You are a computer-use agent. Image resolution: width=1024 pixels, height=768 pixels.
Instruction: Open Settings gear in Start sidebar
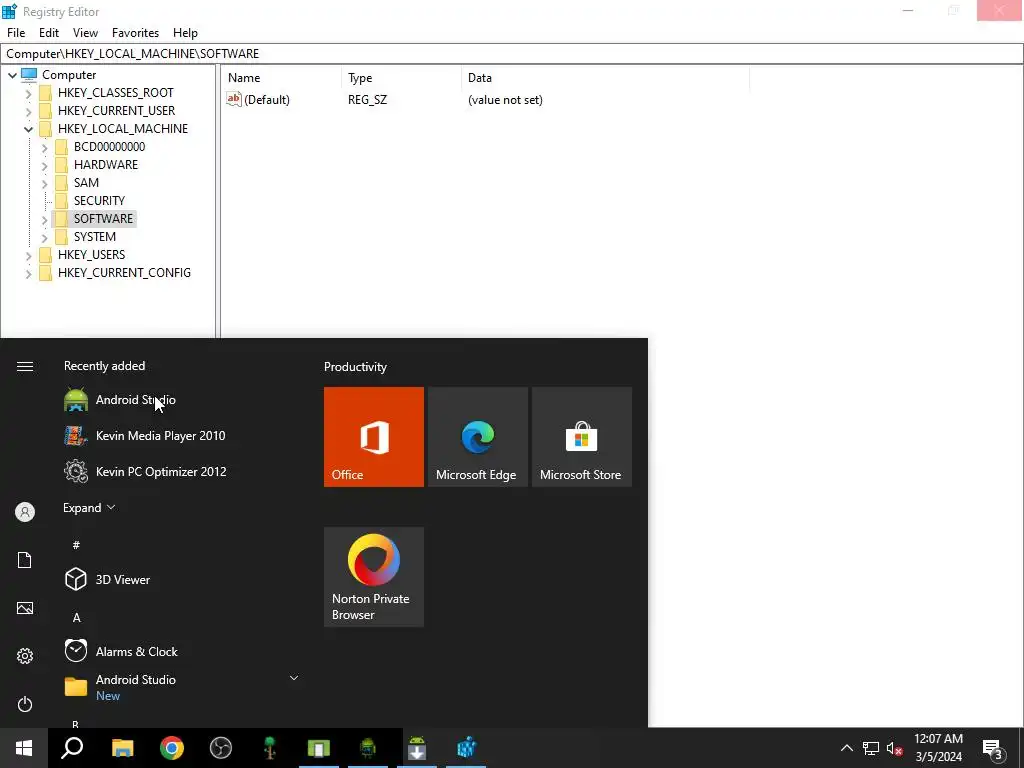point(25,656)
